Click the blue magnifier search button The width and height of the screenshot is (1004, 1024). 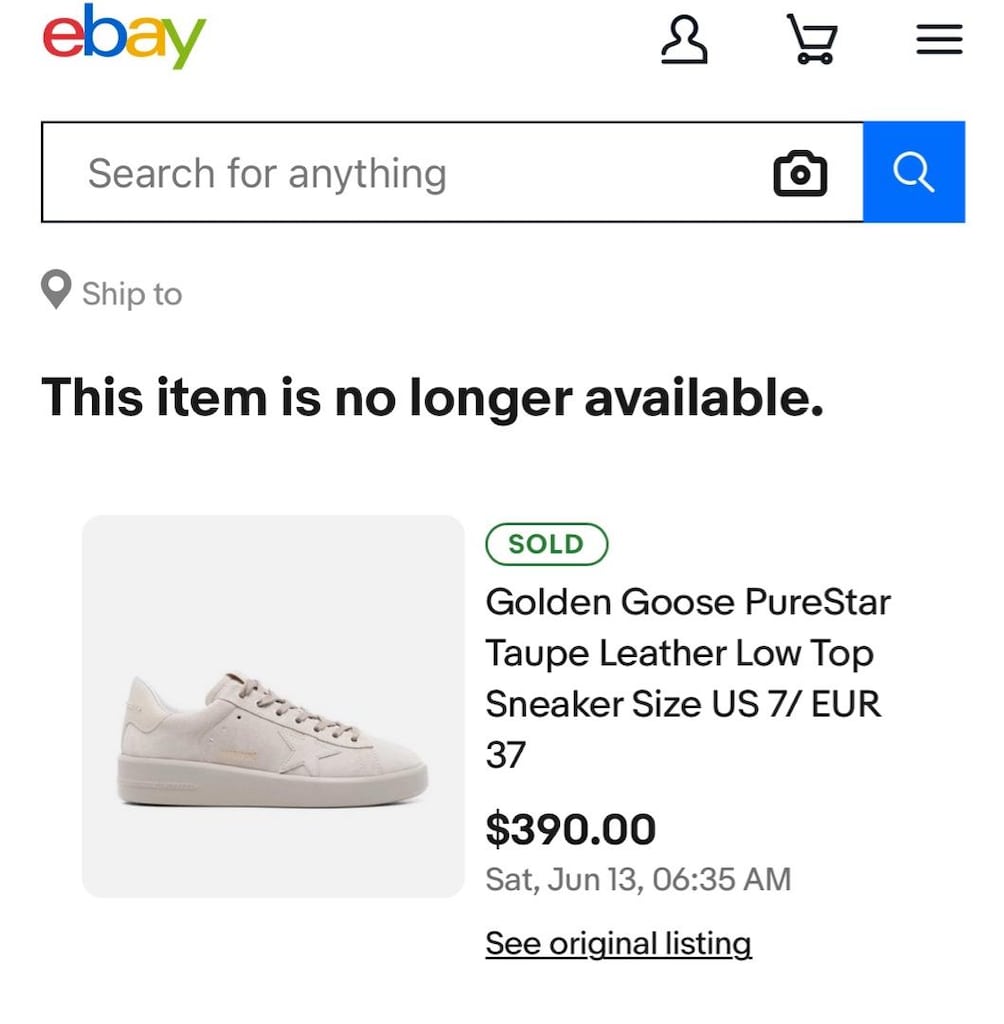(x=914, y=172)
